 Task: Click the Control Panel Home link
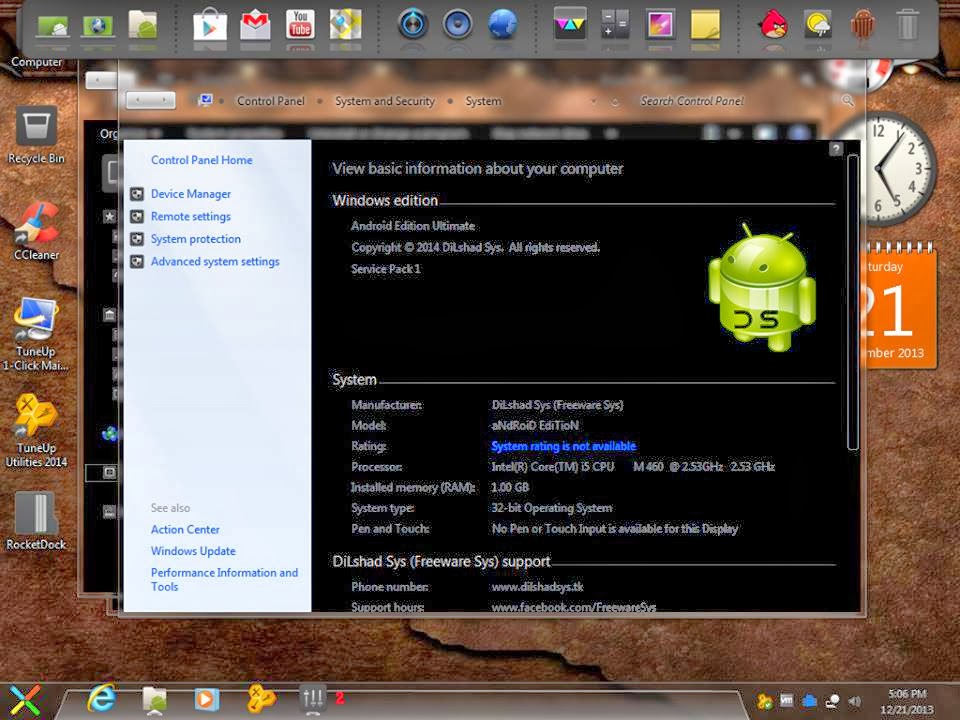pos(201,160)
